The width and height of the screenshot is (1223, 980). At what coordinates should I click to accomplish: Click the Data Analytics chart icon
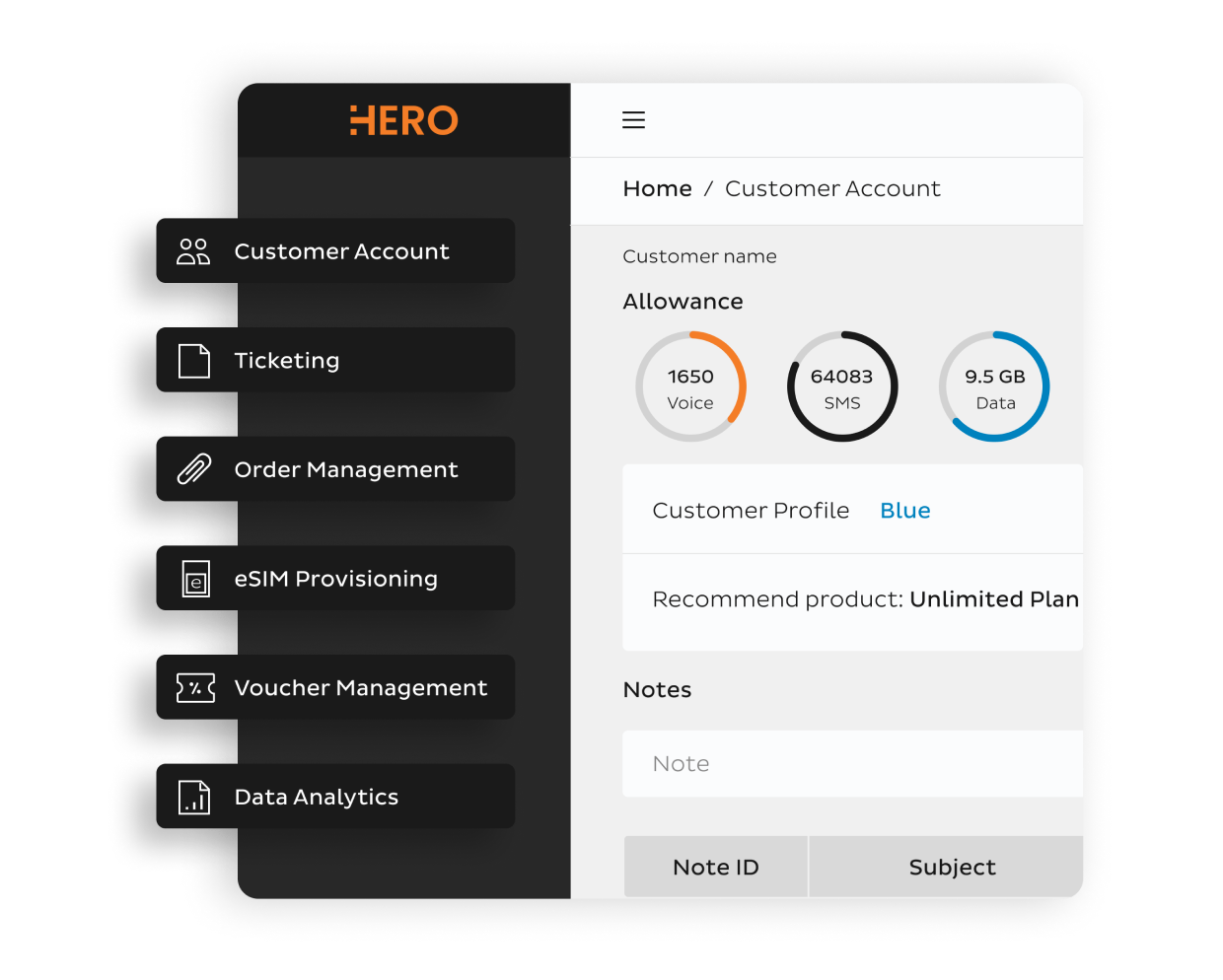pos(194,797)
